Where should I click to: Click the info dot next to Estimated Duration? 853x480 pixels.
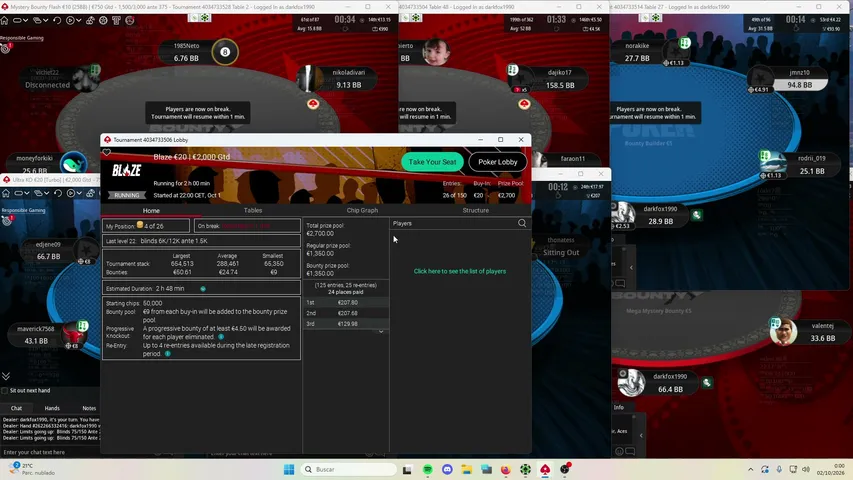coord(203,289)
